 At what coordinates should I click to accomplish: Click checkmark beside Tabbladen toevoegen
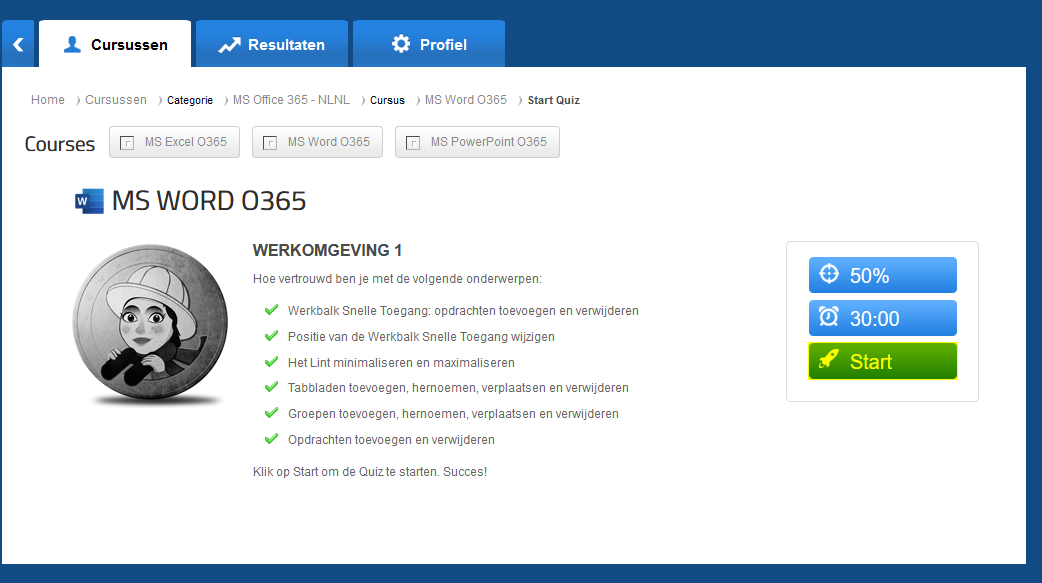pos(271,387)
